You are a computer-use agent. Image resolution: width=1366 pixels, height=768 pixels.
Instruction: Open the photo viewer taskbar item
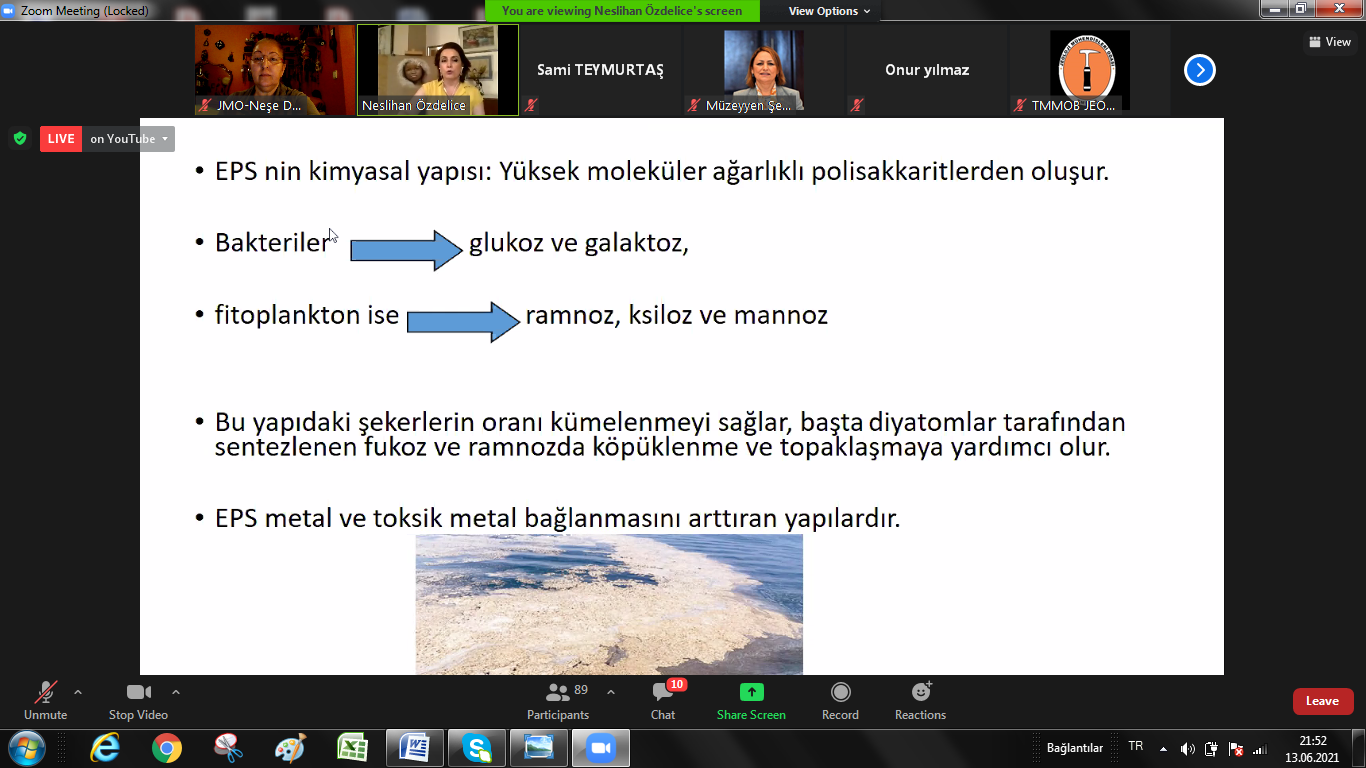(538, 748)
